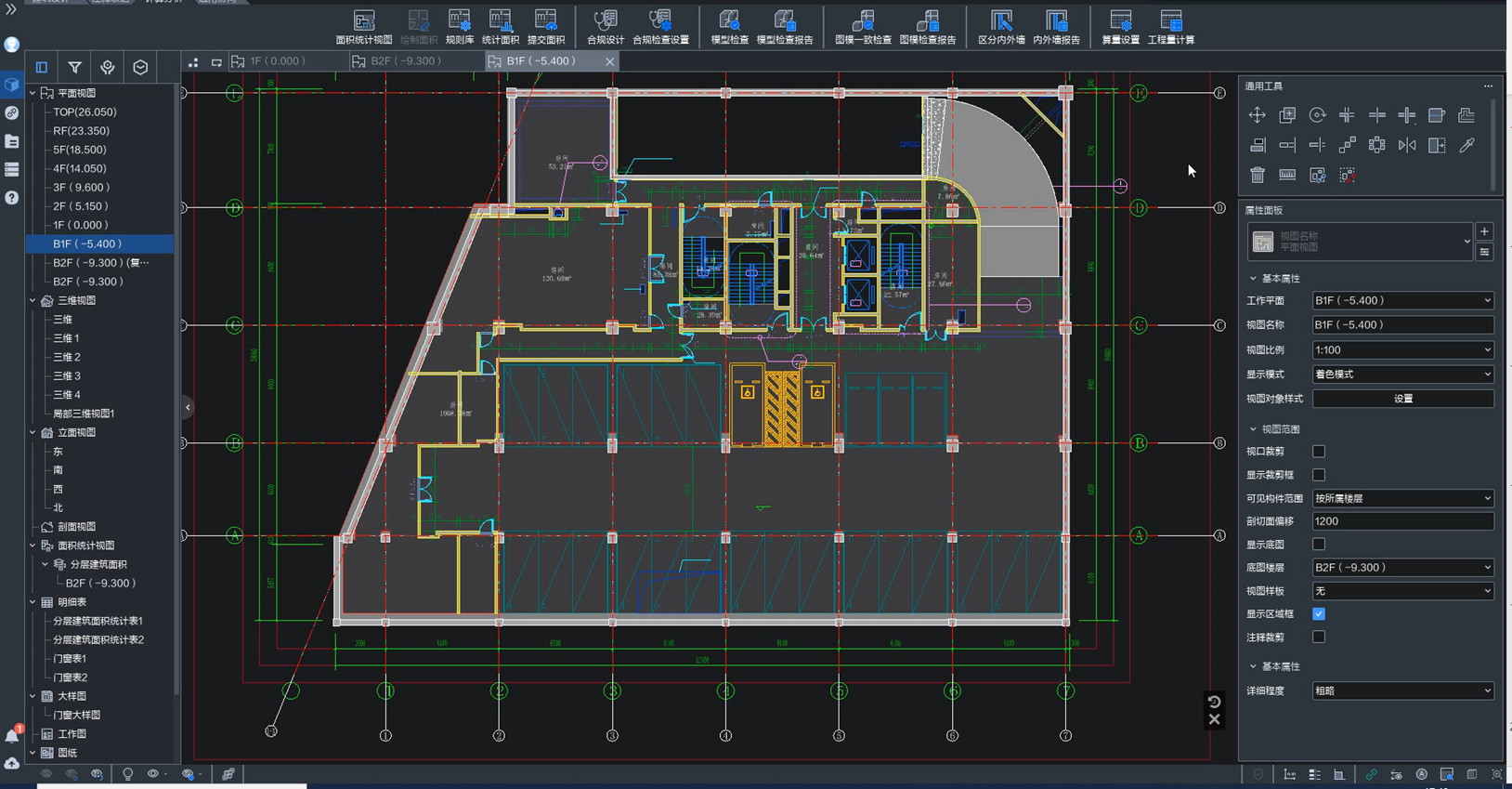Screen dimensions: 1512x789
Task: Uncheck 显示区域框 checkbox
Action: [x=1319, y=614]
